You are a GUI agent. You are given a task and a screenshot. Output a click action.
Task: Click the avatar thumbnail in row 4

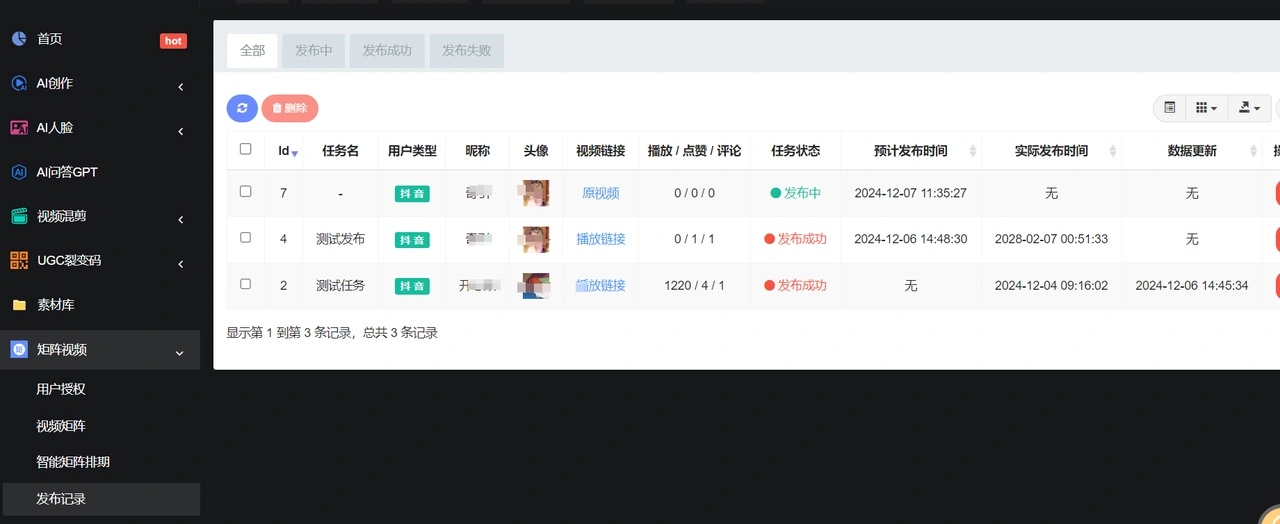536,240
